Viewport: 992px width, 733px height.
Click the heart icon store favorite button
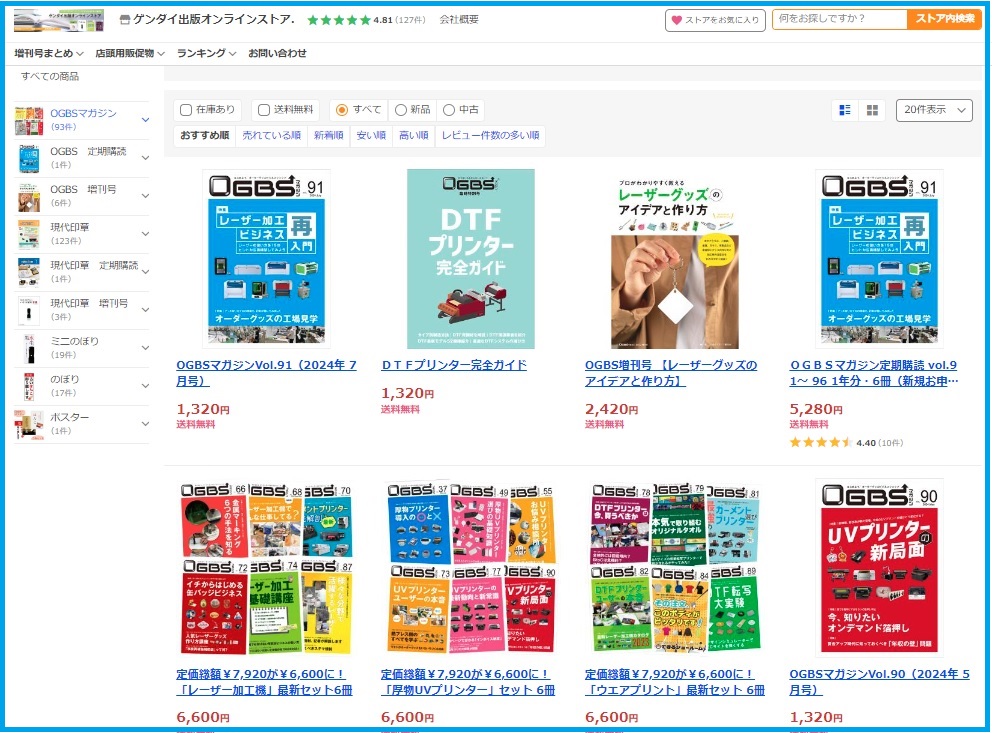[715, 20]
